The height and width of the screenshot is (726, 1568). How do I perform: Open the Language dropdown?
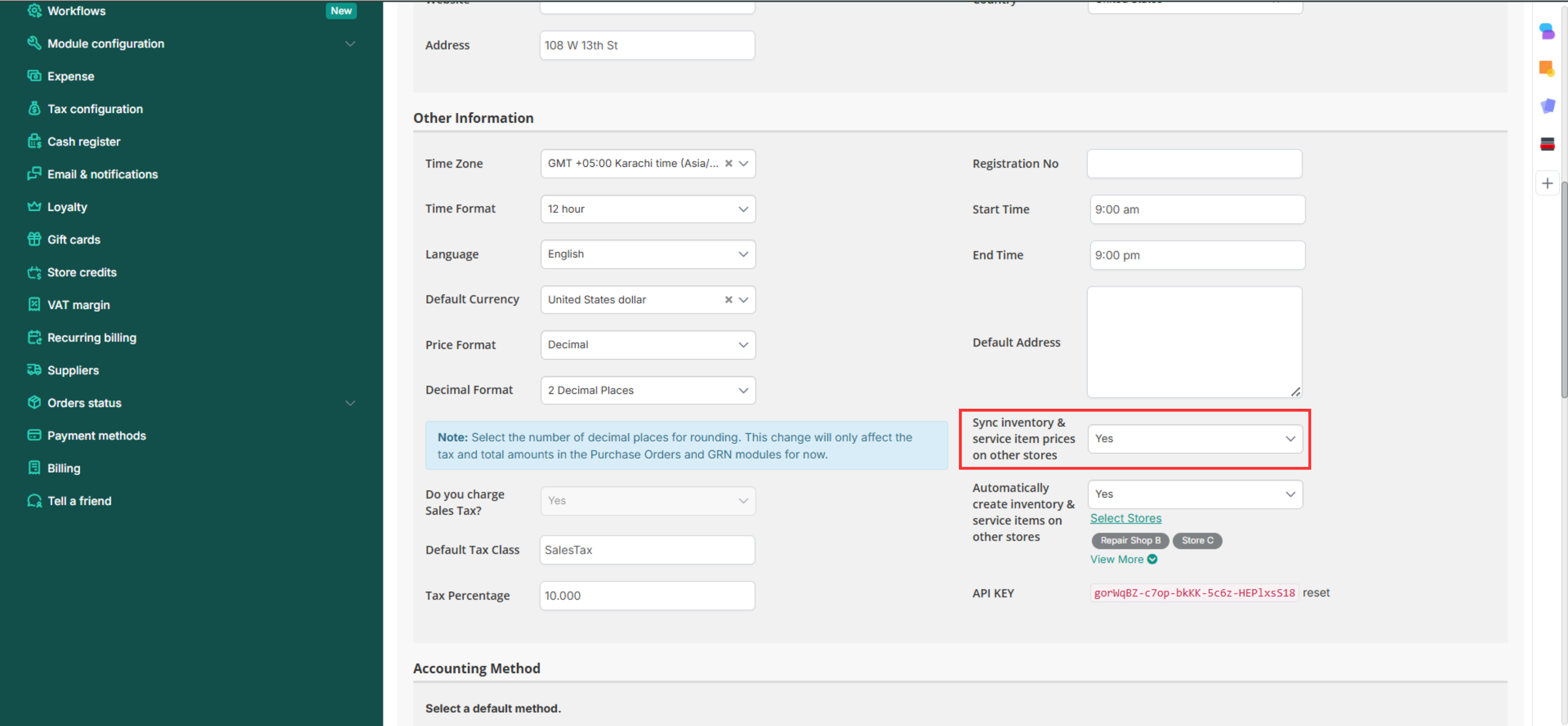tap(648, 254)
